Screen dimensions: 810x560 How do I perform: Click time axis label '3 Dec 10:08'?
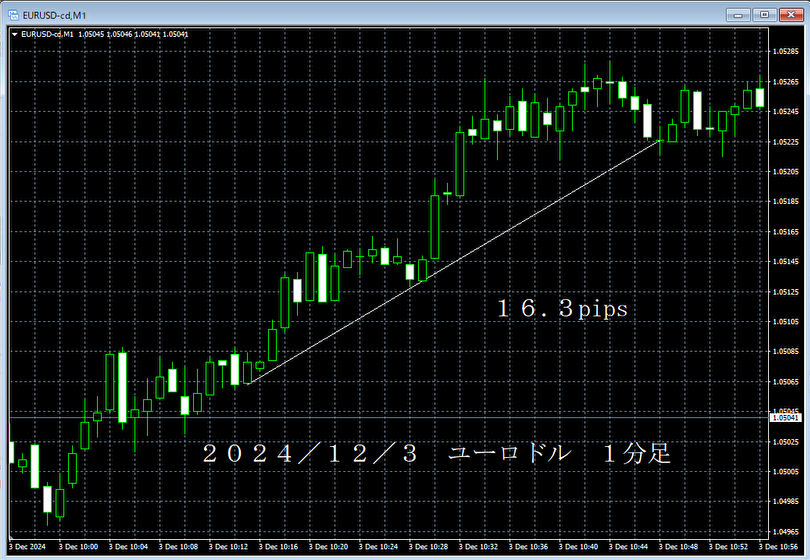click(178, 547)
